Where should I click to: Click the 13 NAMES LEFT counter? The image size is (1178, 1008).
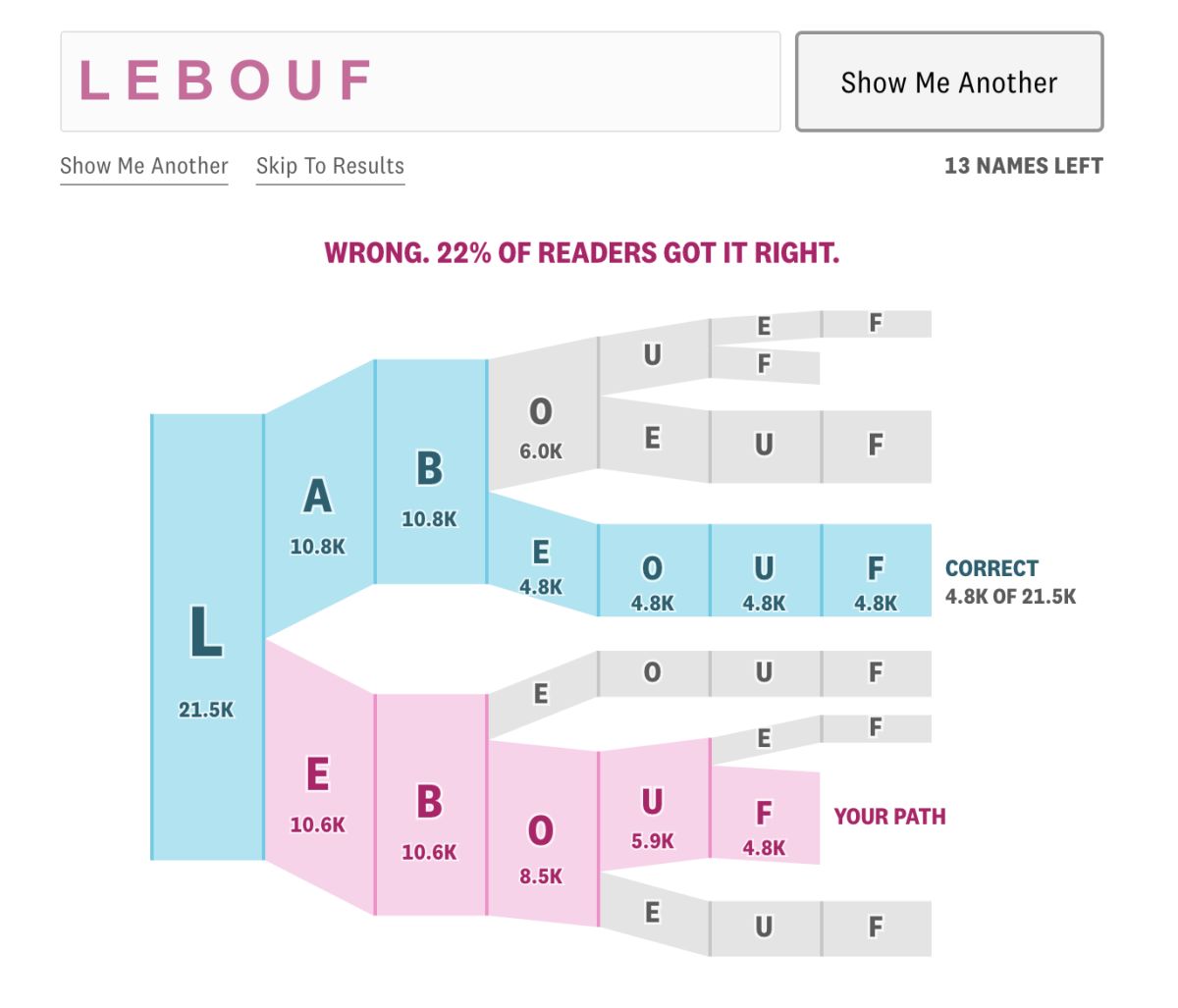point(1023,166)
